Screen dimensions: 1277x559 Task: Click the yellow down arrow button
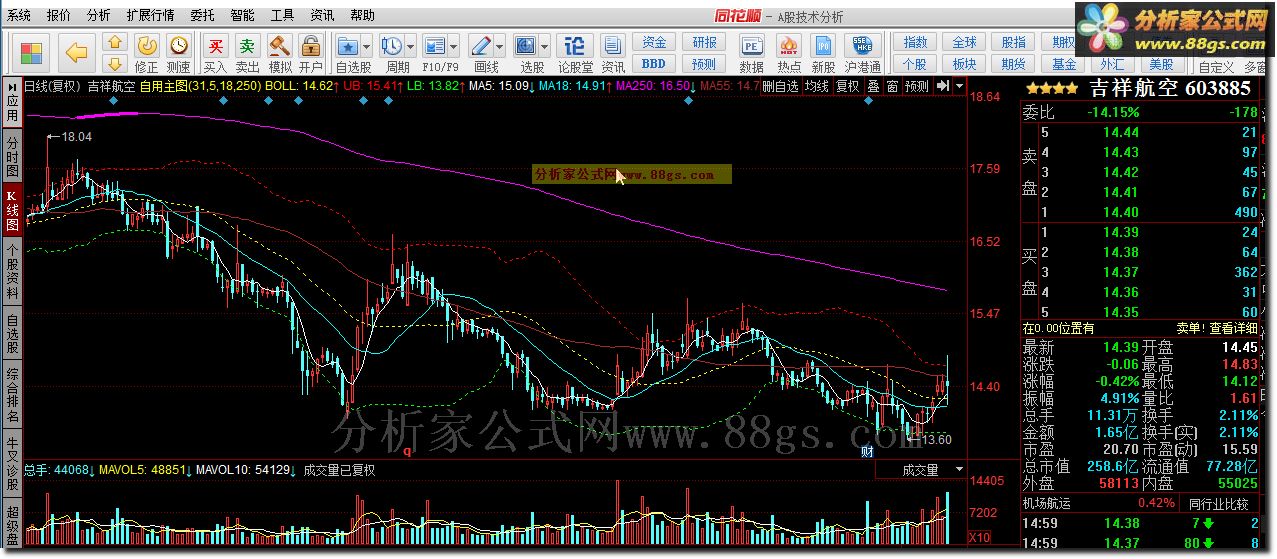tap(115, 64)
